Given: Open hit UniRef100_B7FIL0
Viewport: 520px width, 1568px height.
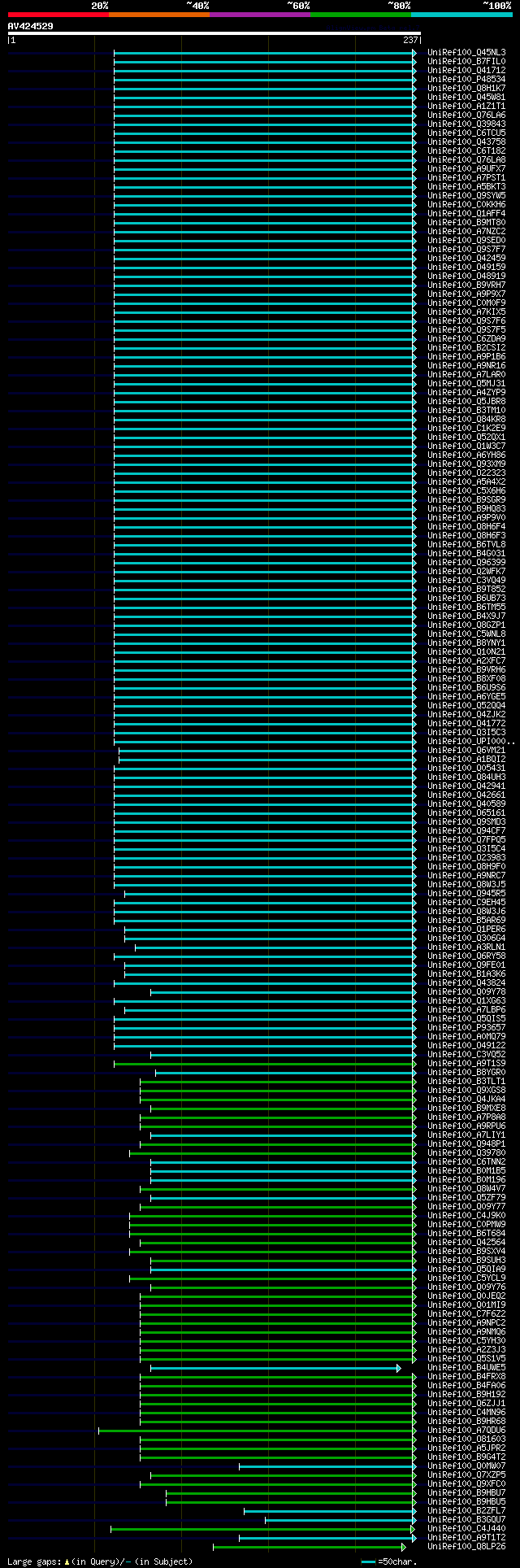Looking at the screenshot, I should click(466, 62).
